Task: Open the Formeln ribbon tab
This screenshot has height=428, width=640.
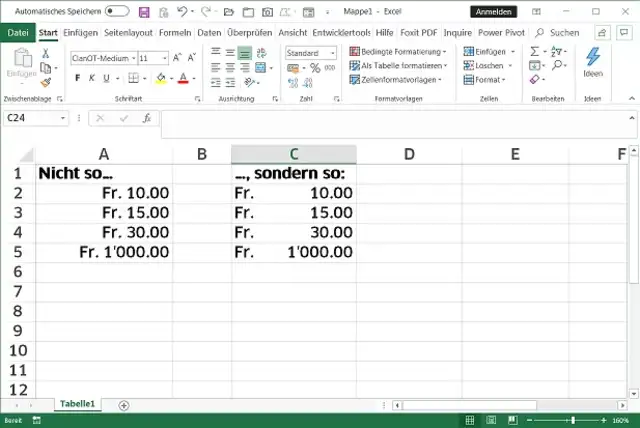Action: coord(175,32)
